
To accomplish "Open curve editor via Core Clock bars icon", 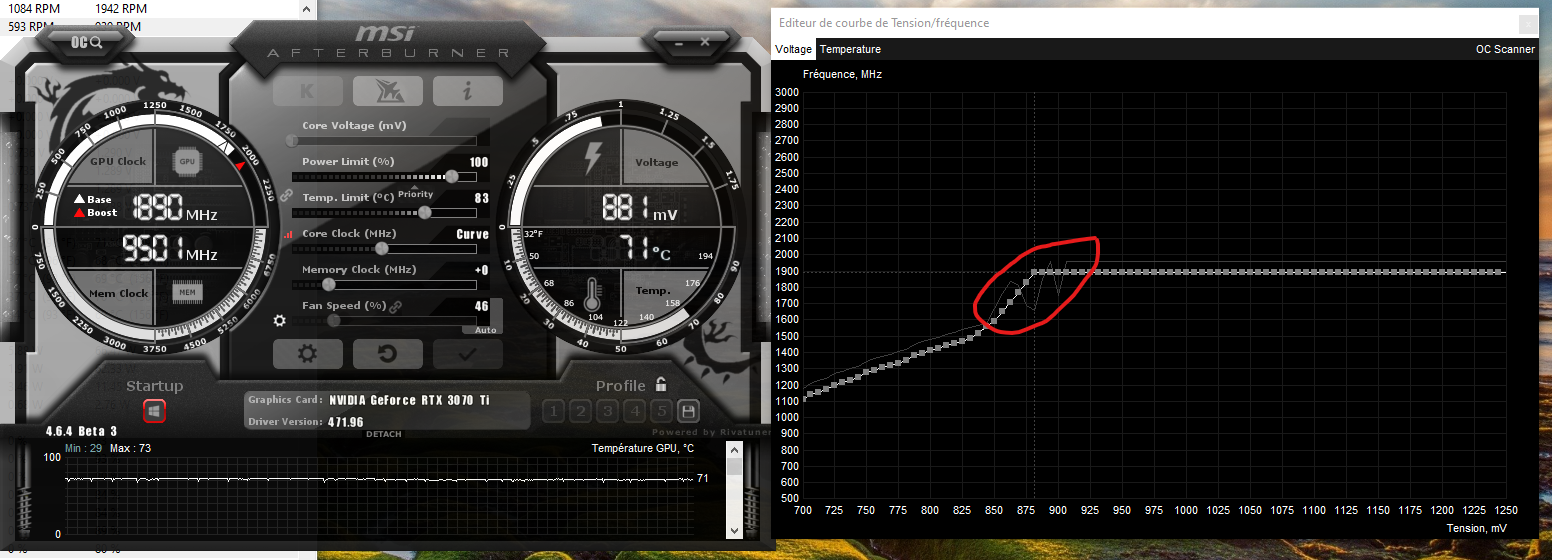I will pos(290,234).
